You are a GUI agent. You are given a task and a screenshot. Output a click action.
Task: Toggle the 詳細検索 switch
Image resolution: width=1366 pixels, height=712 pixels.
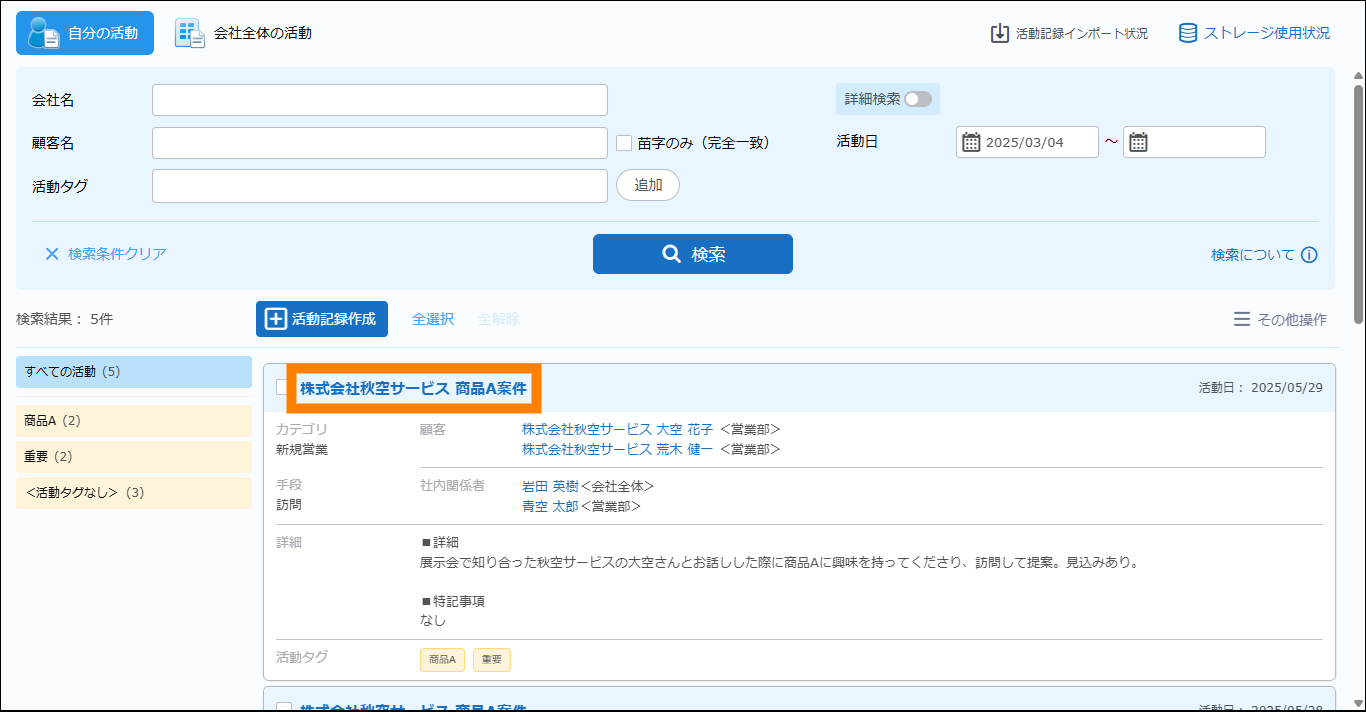click(917, 99)
